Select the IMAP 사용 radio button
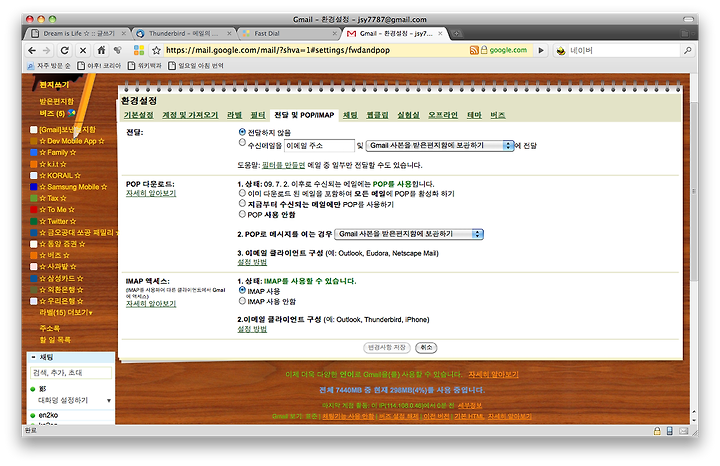 click(x=242, y=290)
